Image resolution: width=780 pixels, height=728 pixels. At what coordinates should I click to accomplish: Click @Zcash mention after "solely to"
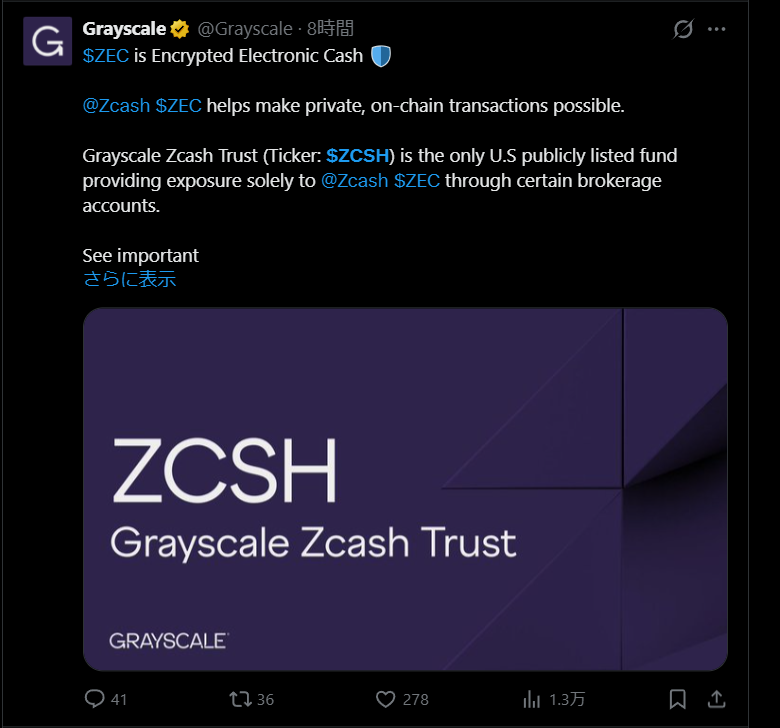355,181
